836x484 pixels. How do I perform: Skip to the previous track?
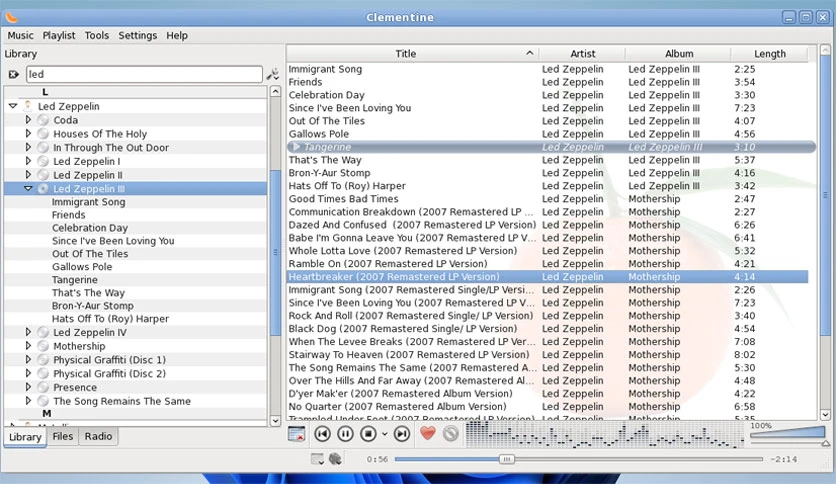pyautogui.click(x=323, y=434)
